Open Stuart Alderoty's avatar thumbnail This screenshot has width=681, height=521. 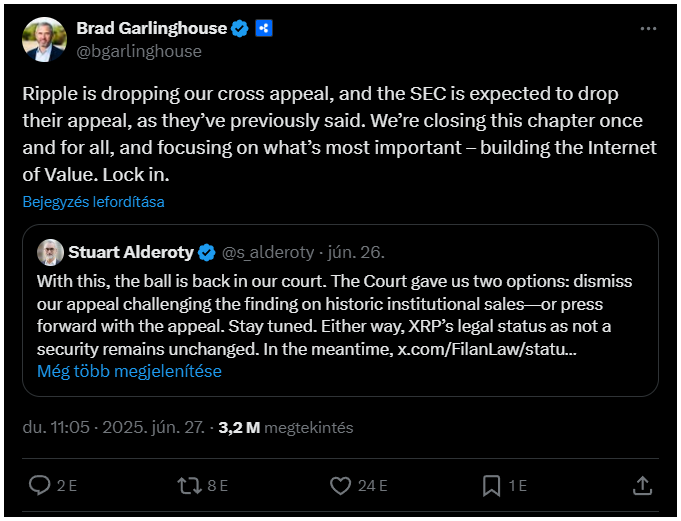[x=50, y=252]
